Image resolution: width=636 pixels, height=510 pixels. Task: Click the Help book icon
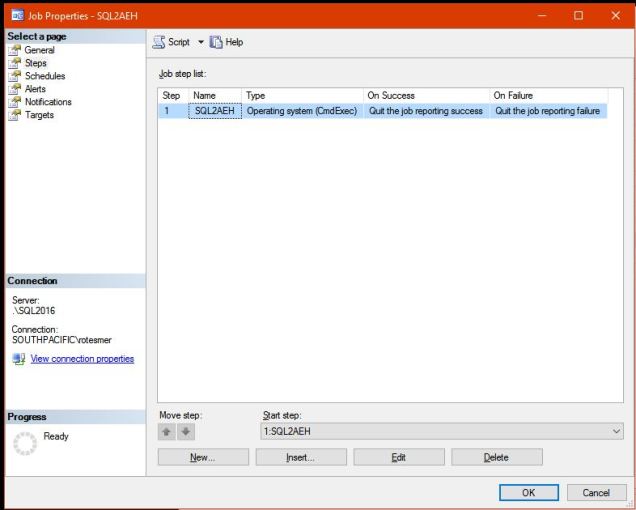(216, 42)
